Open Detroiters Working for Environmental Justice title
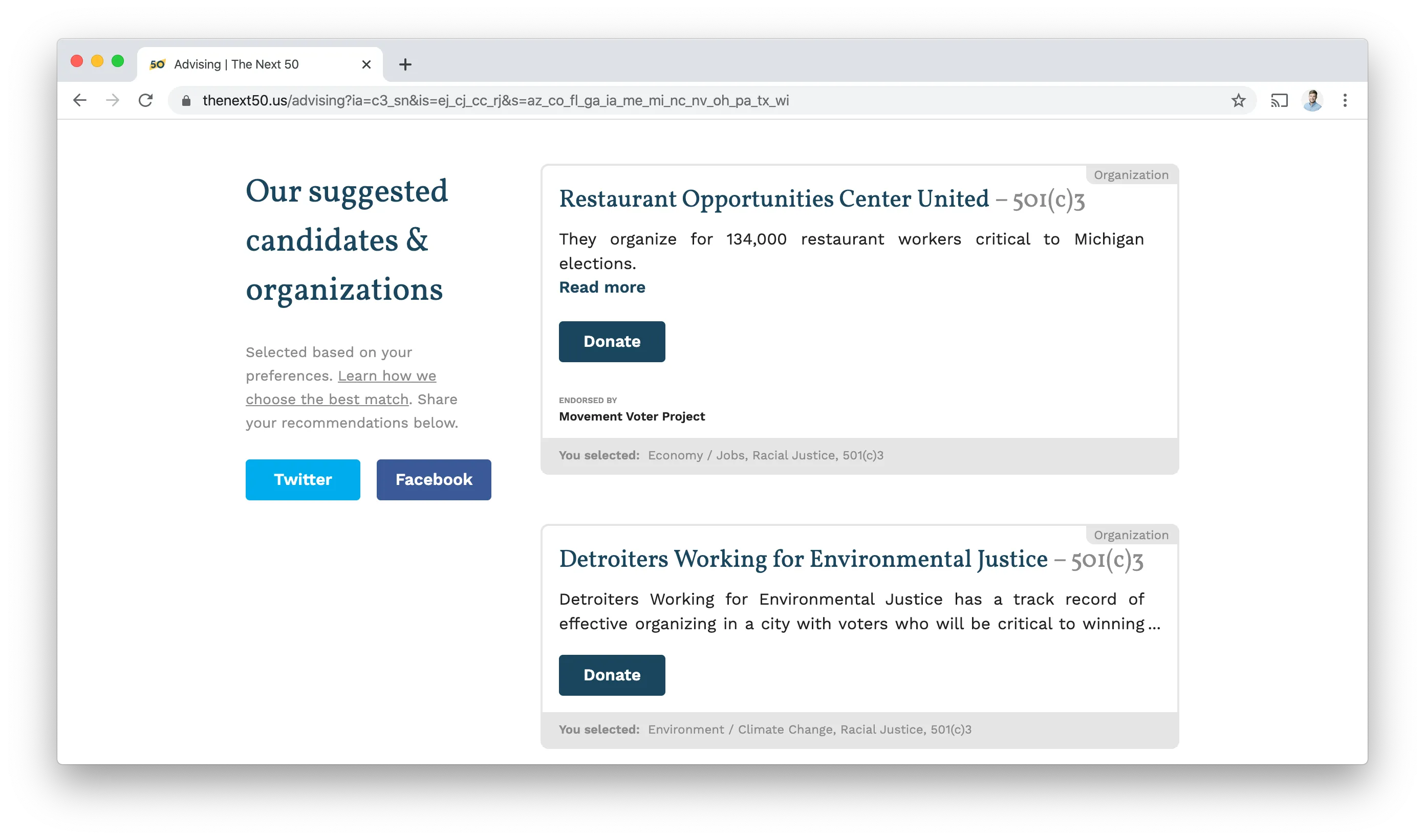 point(803,559)
